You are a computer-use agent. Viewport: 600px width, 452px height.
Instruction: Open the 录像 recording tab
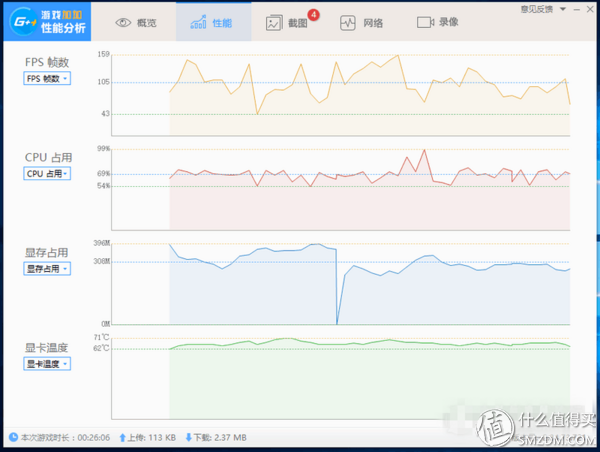click(x=437, y=22)
